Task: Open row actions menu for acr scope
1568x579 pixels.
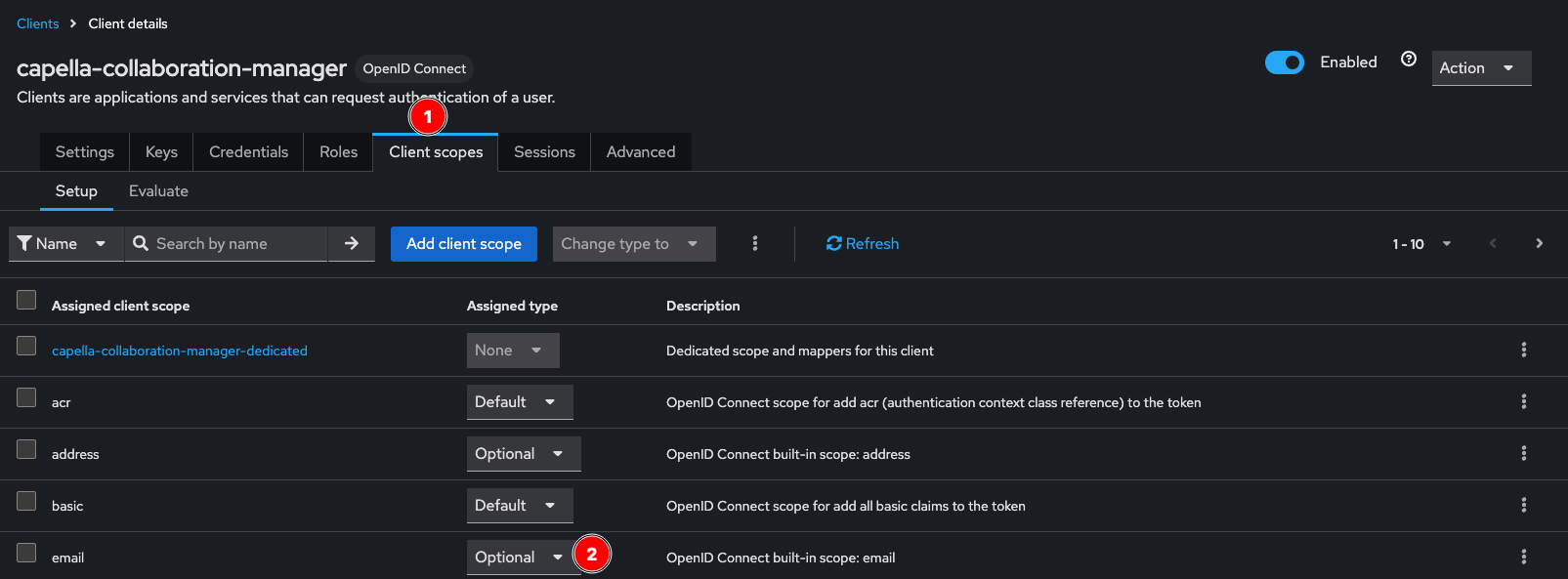Action: (1523, 401)
